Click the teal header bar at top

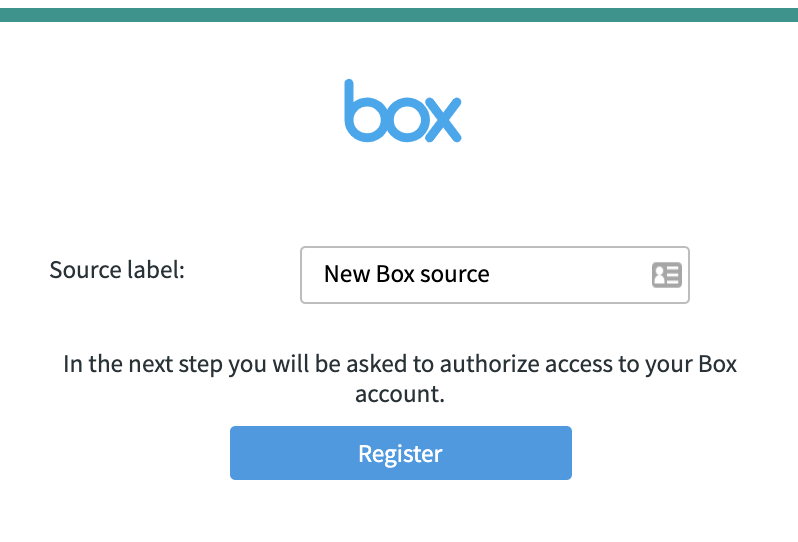[x=399, y=15]
